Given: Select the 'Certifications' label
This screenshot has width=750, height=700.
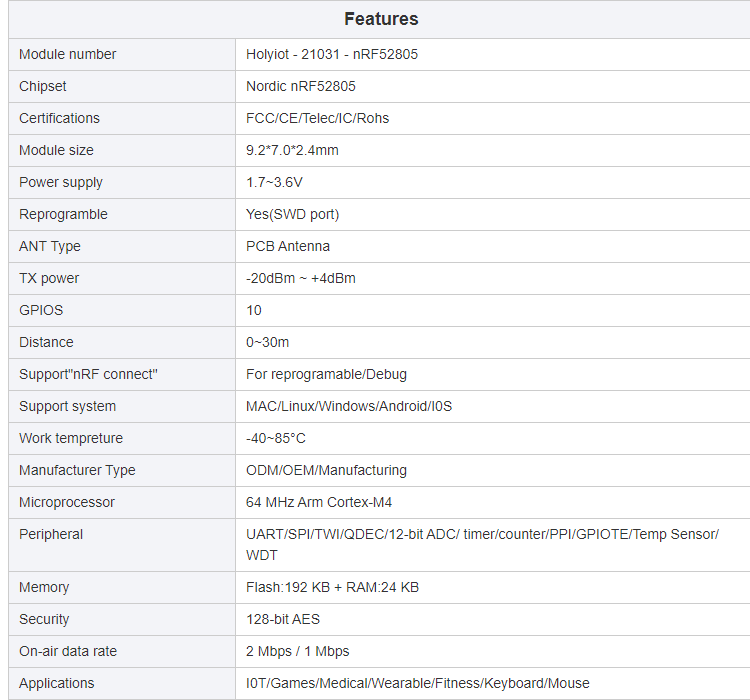Looking at the screenshot, I should pos(59,118).
